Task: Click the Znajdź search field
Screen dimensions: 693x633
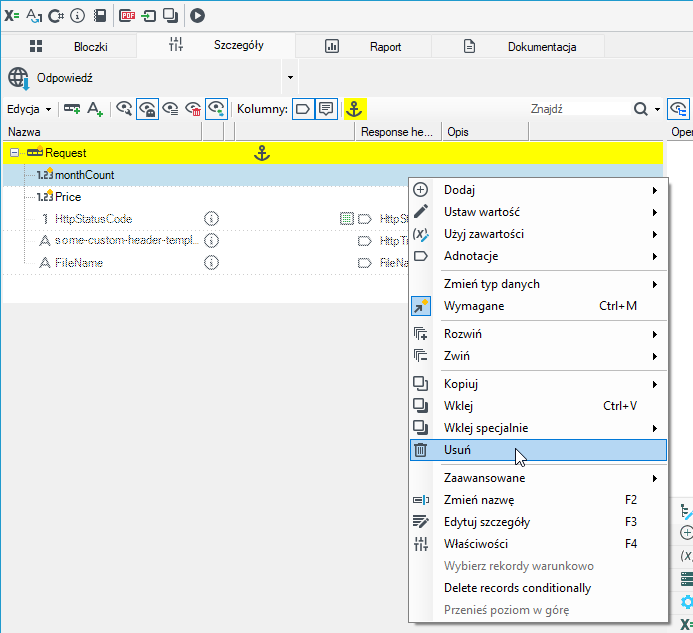Action: pyautogui.click(x=579, y=109)
